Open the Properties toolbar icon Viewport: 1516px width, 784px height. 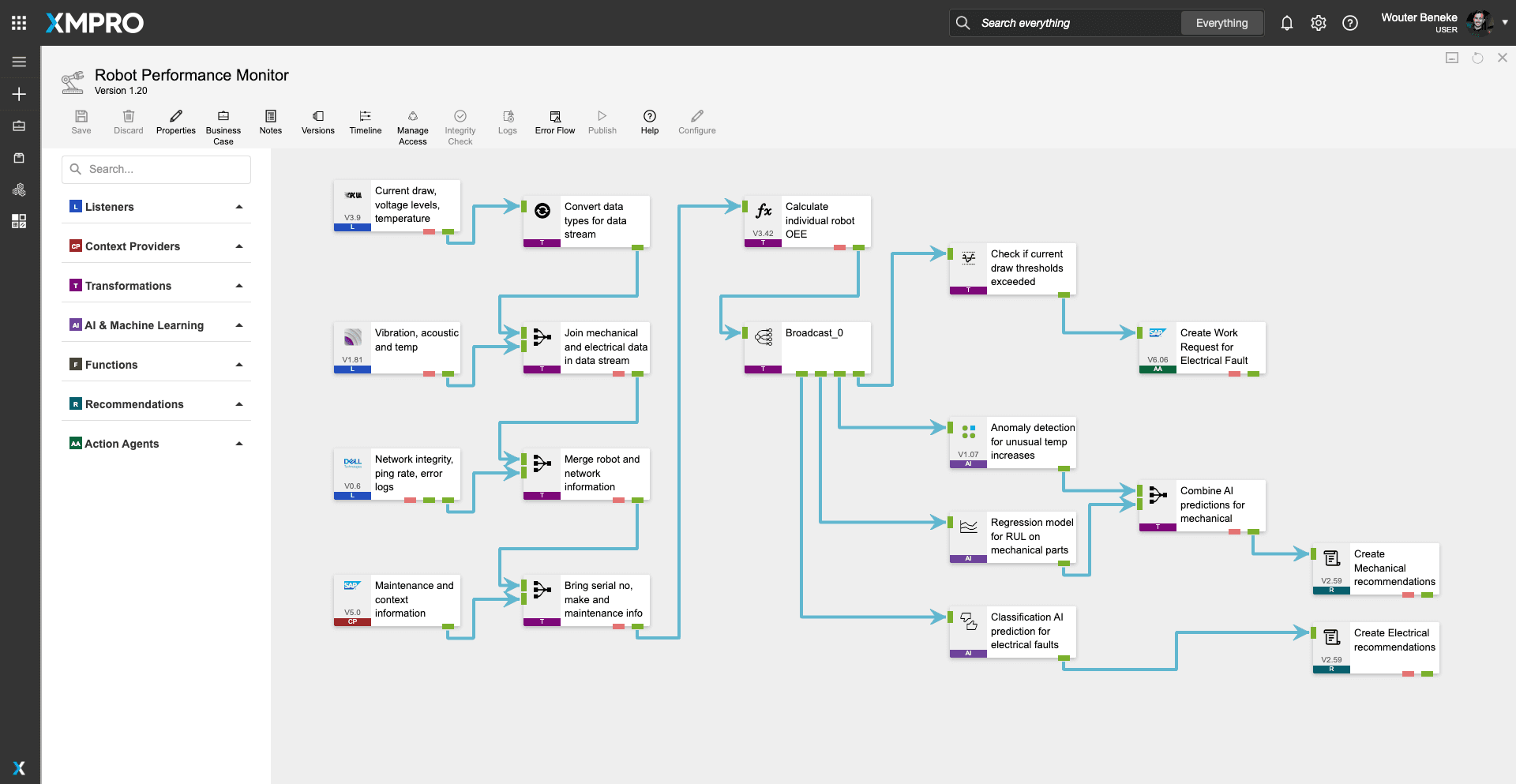coord(175,117)
